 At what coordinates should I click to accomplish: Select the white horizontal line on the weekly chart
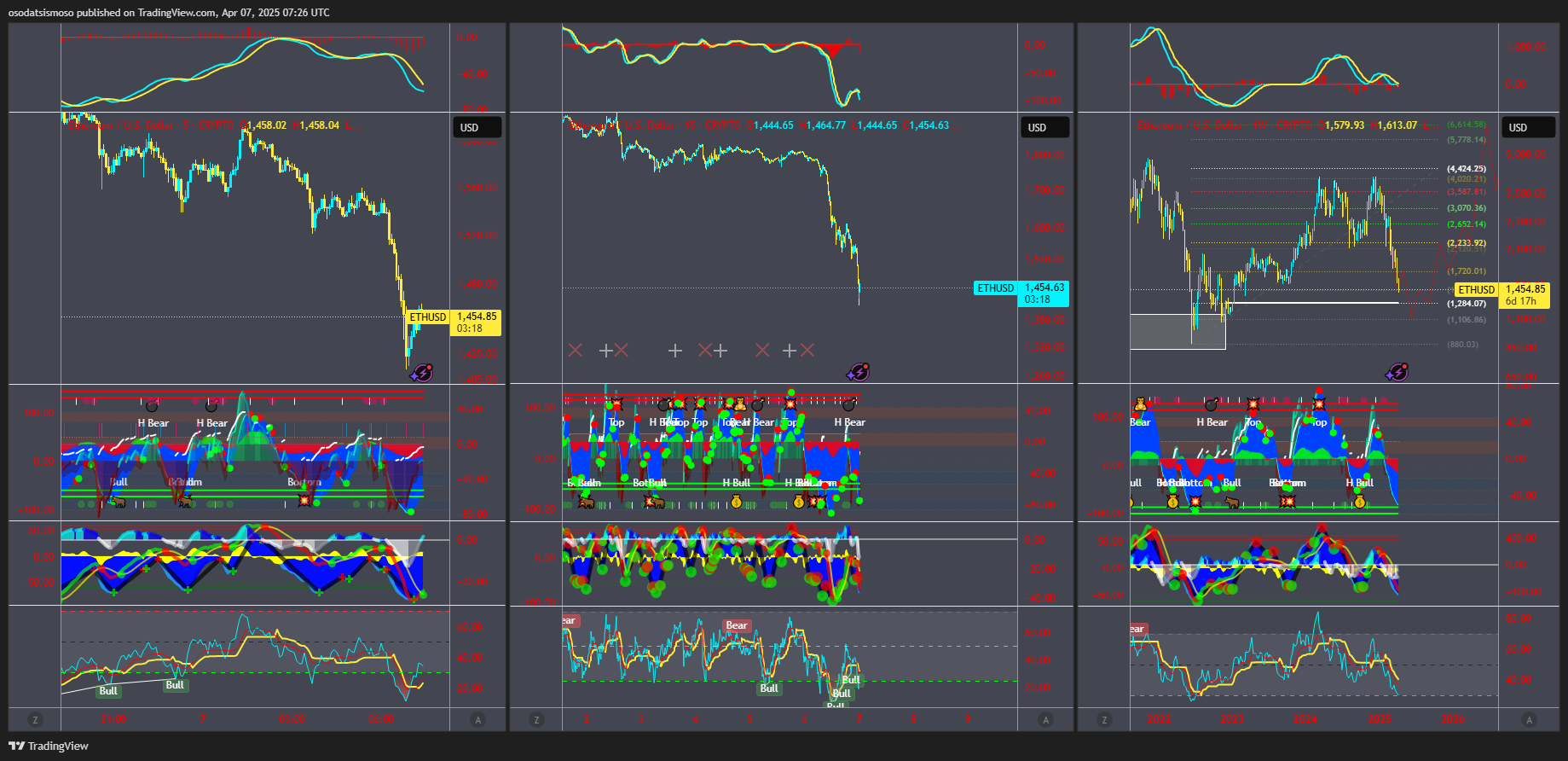tap(1313, 303)
